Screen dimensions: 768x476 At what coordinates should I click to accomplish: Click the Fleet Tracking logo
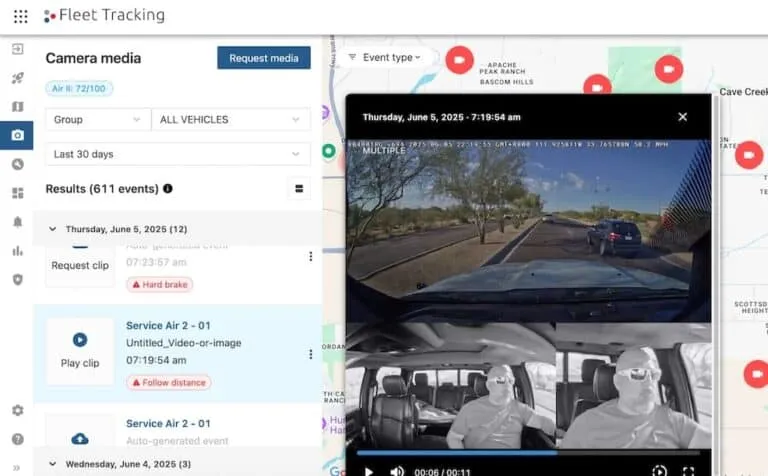tap(104, 15)
